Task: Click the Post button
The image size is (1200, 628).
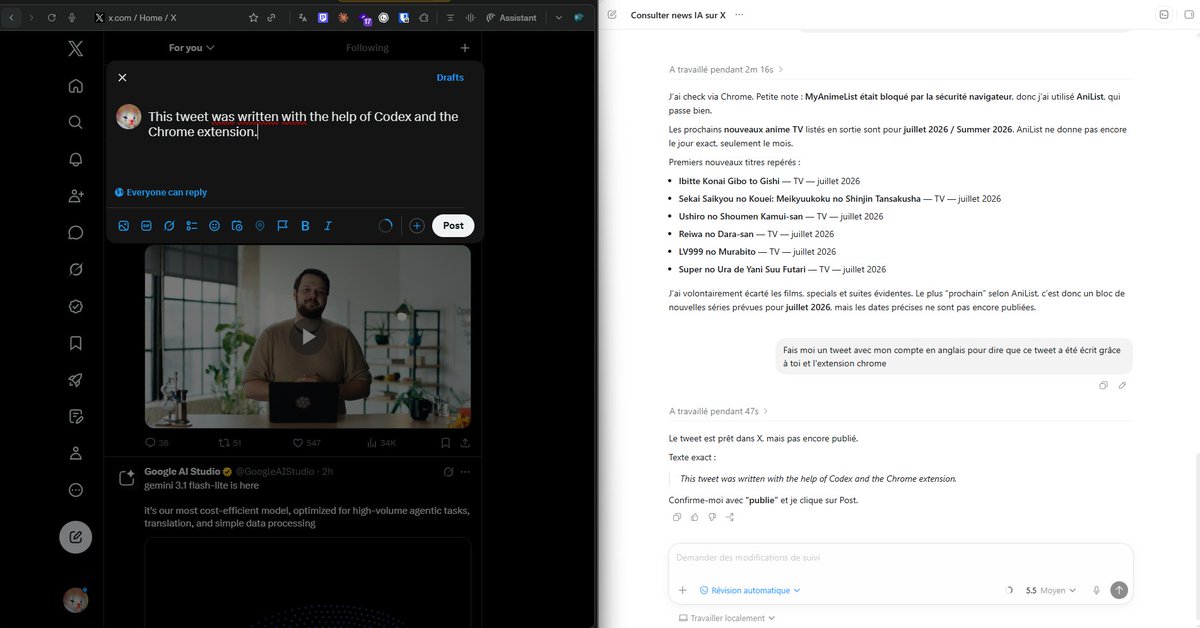Action: click(453, 226)
